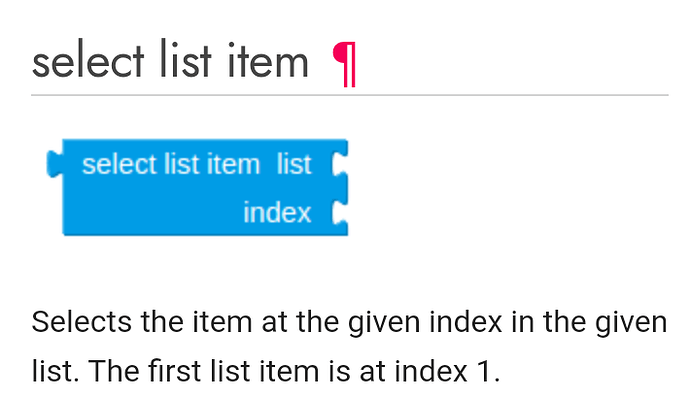
Task: Click the word 'list' in the heading
Action: pos(185,60)
